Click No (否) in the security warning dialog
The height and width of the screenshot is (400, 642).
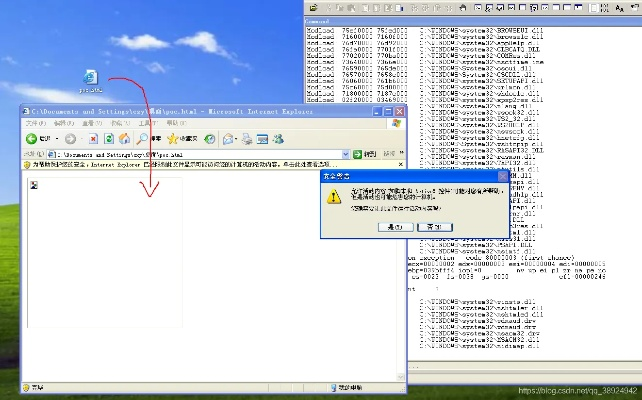(434, 227)
